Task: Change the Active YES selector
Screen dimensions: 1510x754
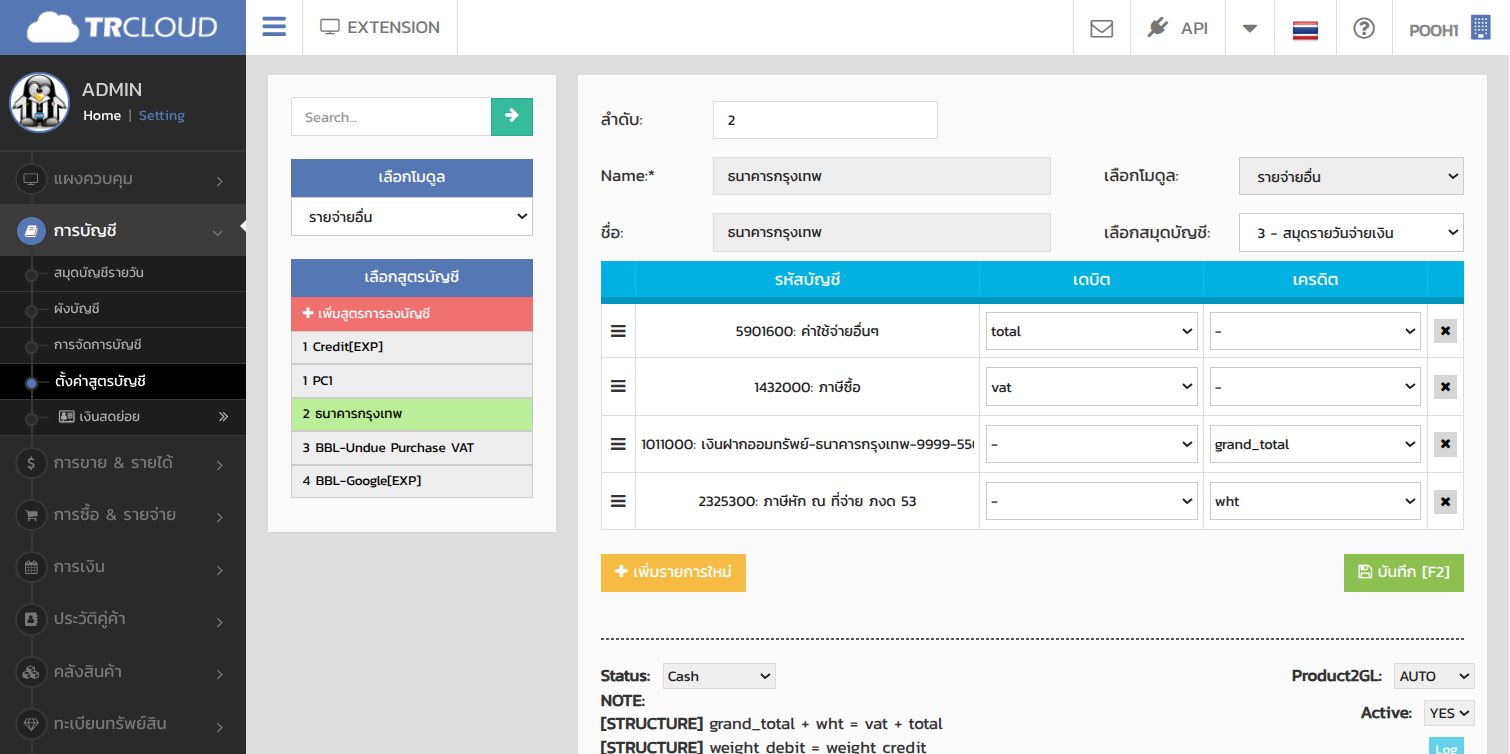Action: [1449, 713]
